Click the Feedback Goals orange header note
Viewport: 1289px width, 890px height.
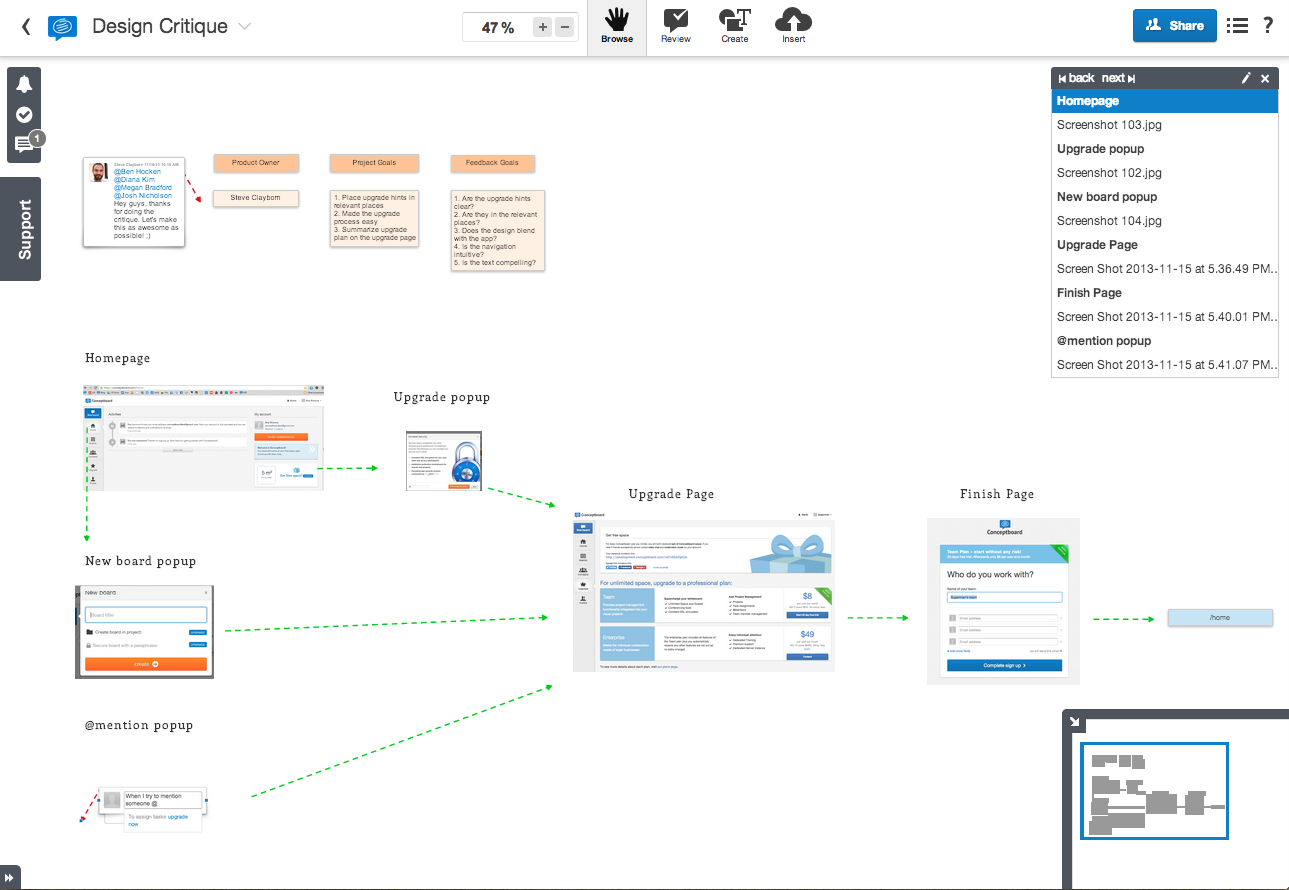[492, 163]
